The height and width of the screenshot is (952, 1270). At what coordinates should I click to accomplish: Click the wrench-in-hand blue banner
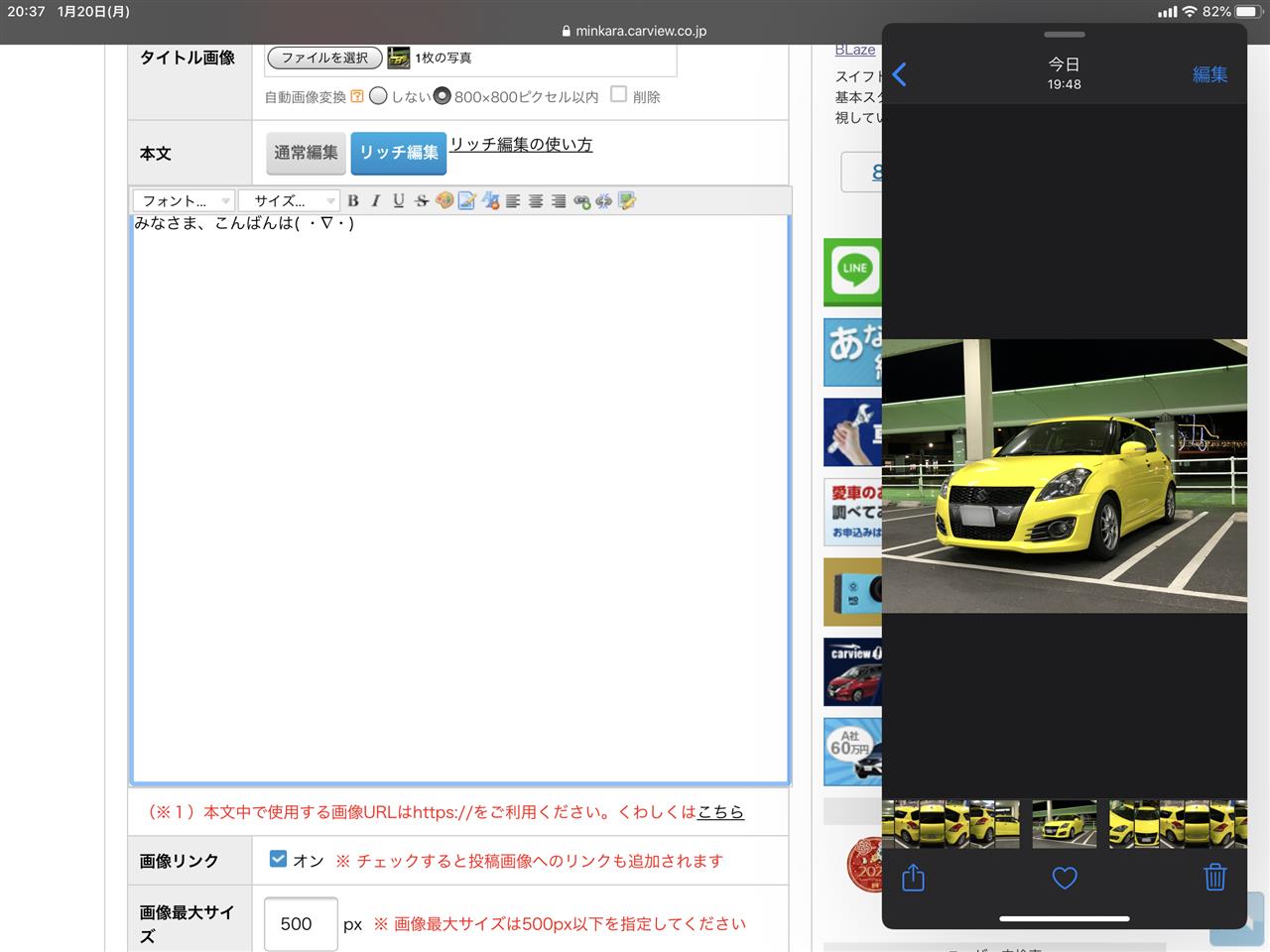(852, 432)
